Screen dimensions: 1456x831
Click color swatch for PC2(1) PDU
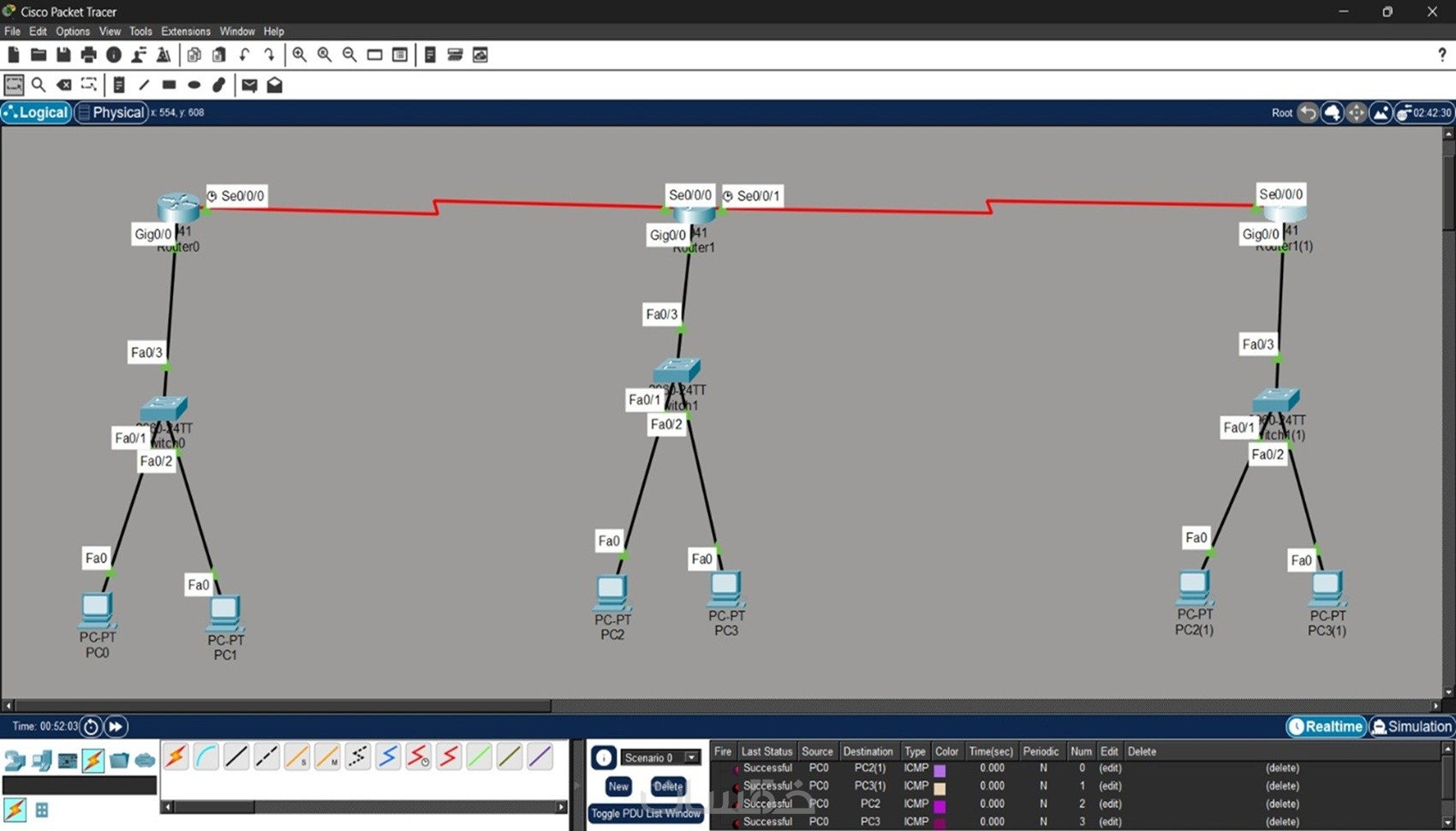tap(940, 770)
